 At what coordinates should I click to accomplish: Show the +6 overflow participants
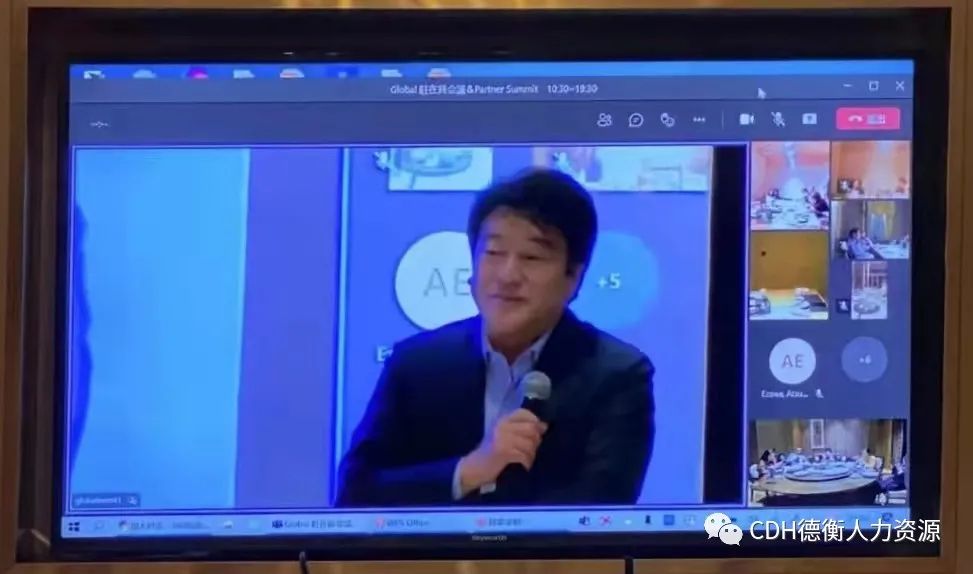coord(864,359)
